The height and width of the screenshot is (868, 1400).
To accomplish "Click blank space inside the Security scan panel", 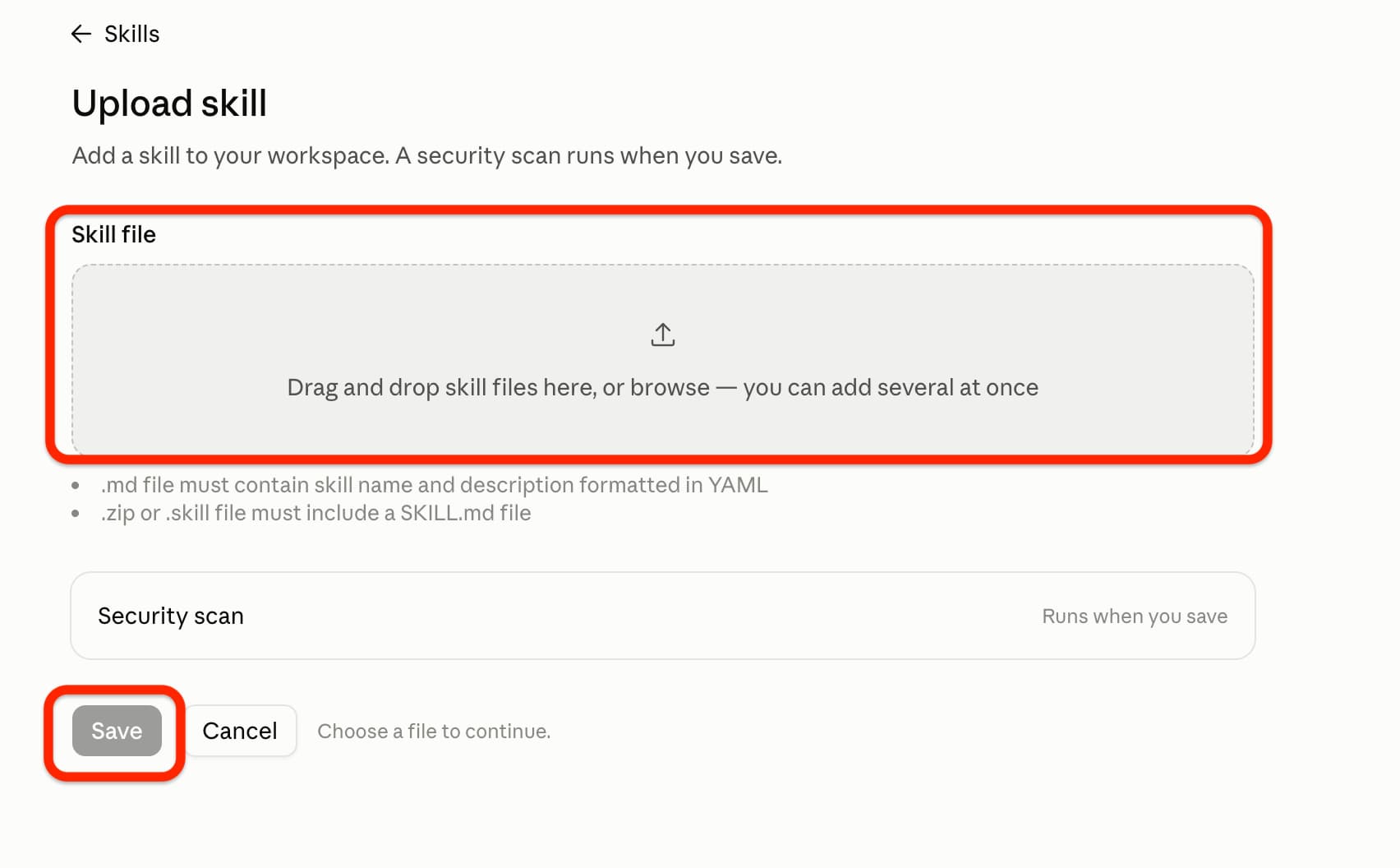I will click(641, 616).
